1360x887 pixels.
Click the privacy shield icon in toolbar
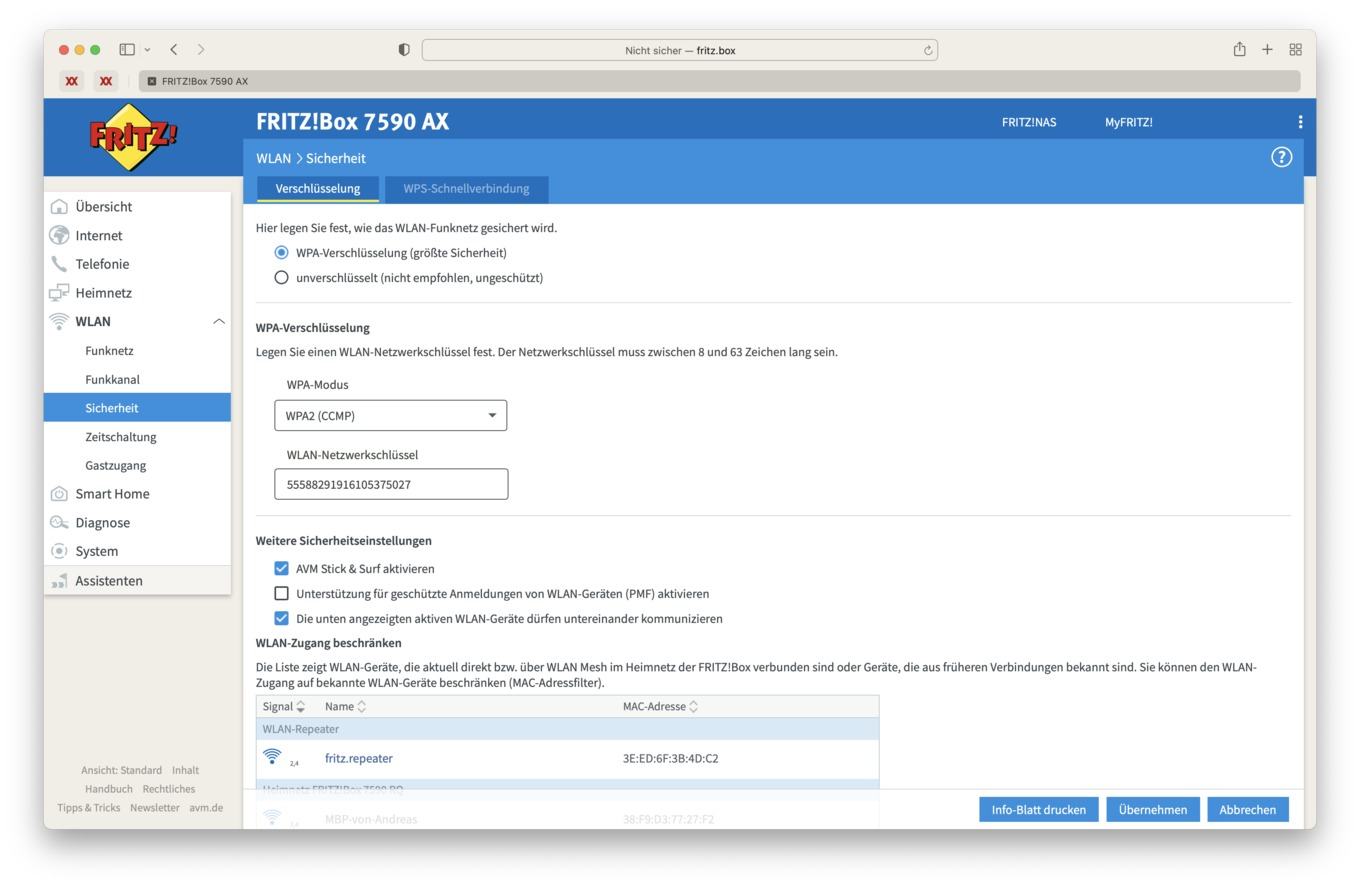pos(404,50)
